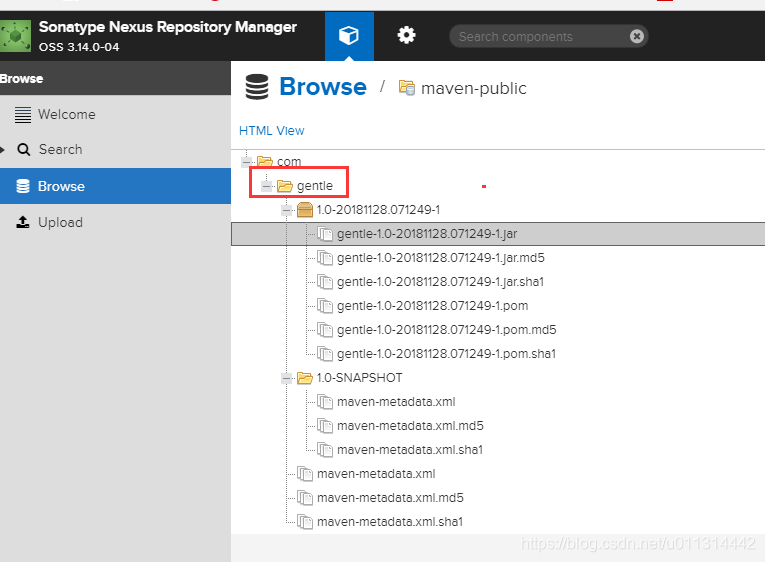Select gentle-1.0-20181128.071249-1.jar.sha1
This screenshot has width=765, height=562.
(x=440, y=281)
